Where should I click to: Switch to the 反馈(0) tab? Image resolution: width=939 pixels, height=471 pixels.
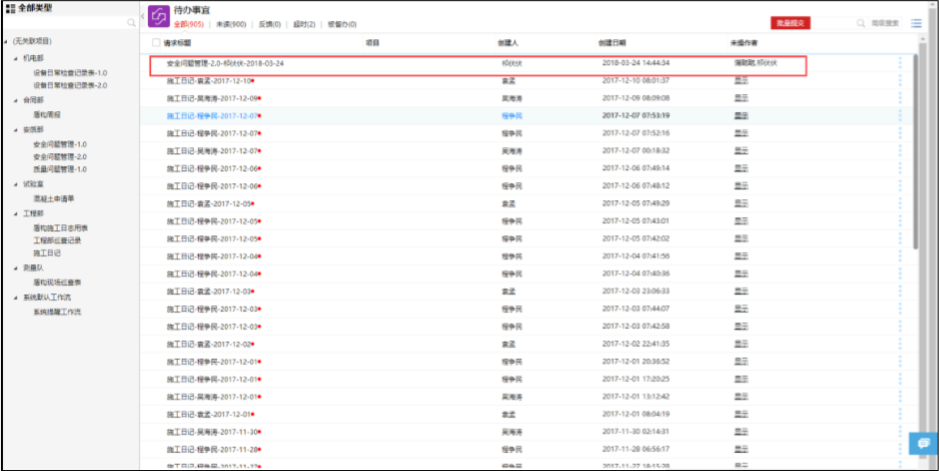point(269,25)
